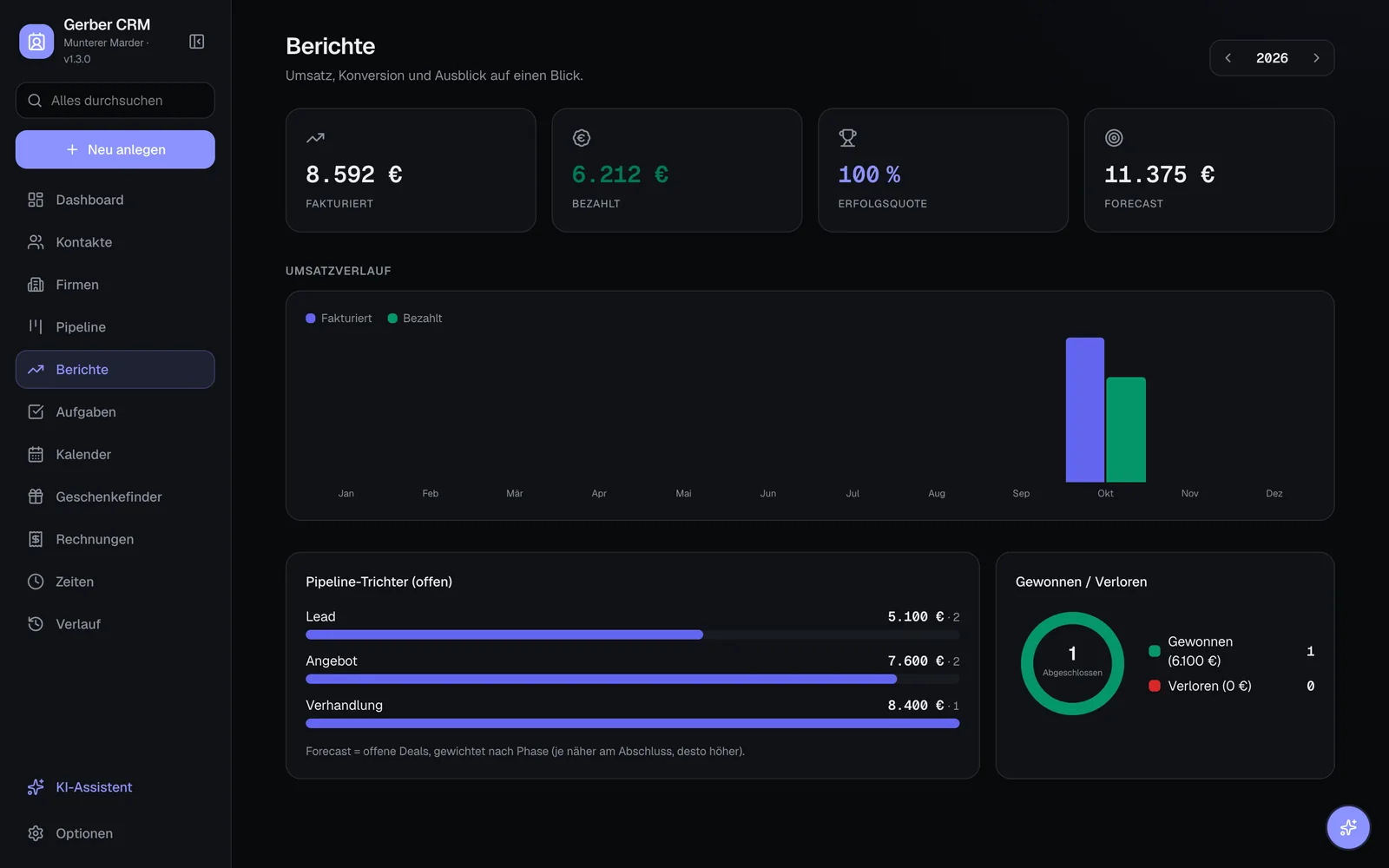
Task: Click the 6.212 € Bezahlt value
Action: click(620, 174)
